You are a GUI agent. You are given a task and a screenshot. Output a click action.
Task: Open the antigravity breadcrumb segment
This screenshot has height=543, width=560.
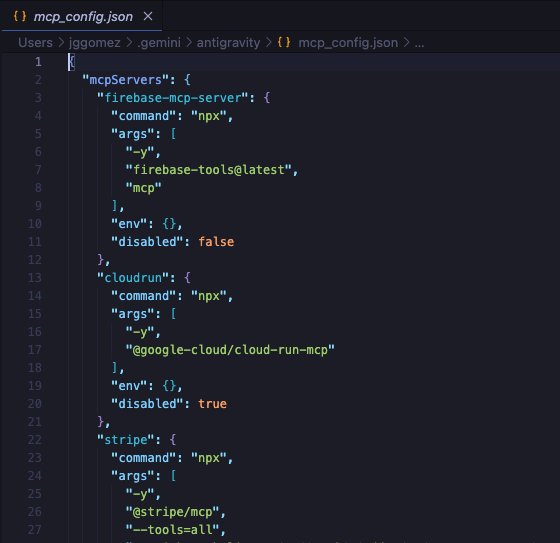click(x=229, y=43)
